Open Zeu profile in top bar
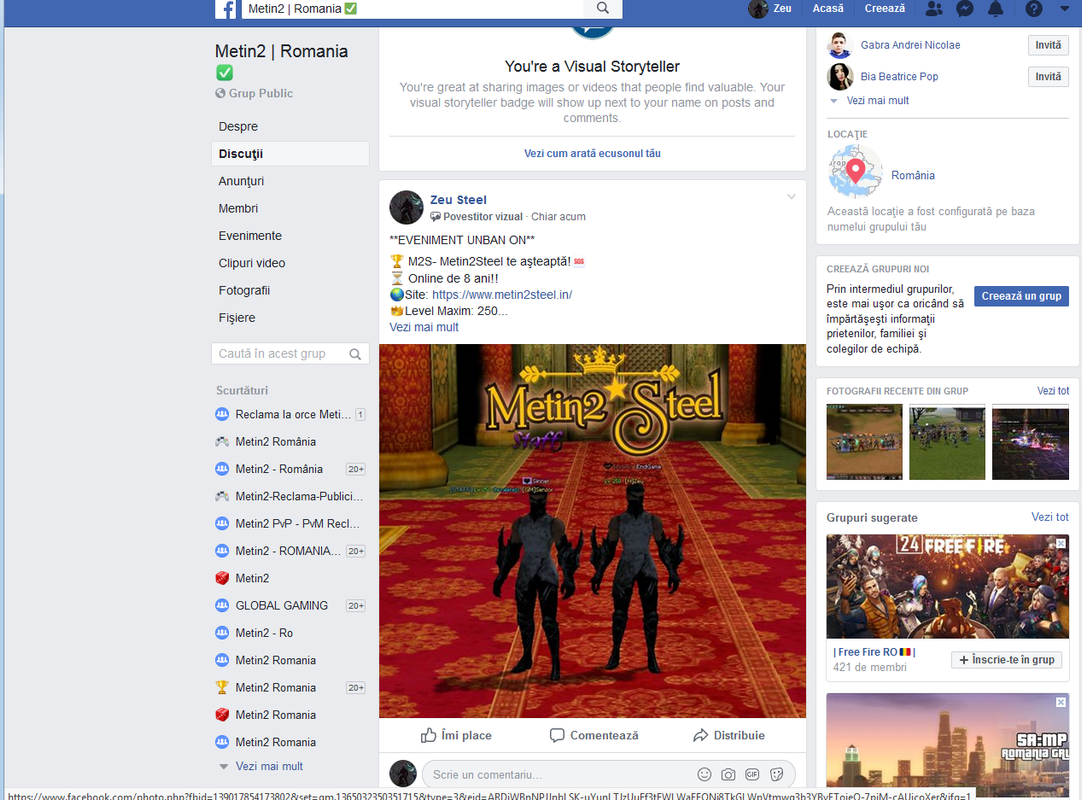 770,8
